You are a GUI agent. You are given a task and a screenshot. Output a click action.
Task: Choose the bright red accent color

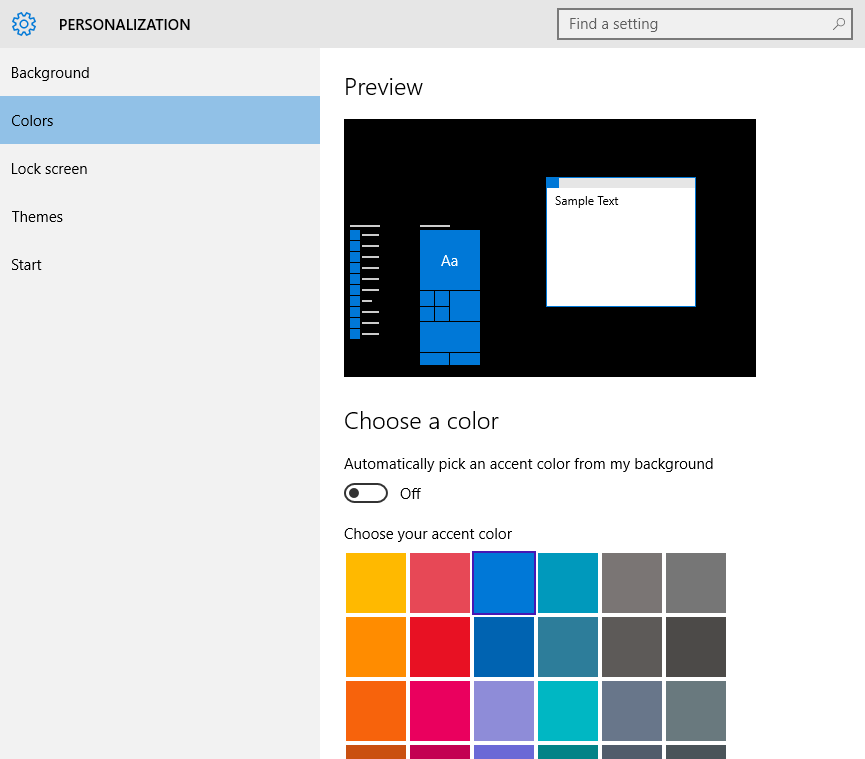[x=440, y=646]
